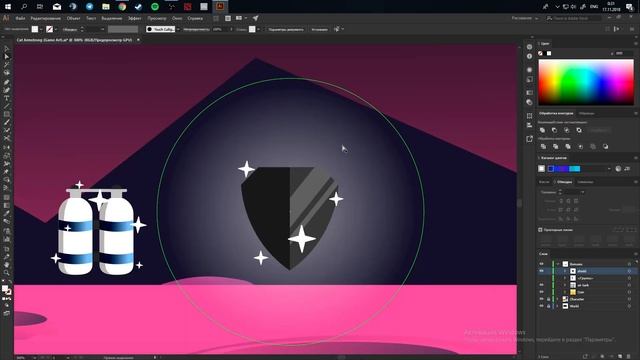The height and width of the screenshot is (360, 640).
Task: Select the None swatch in Color panel
Action: [x=540, y=53]
